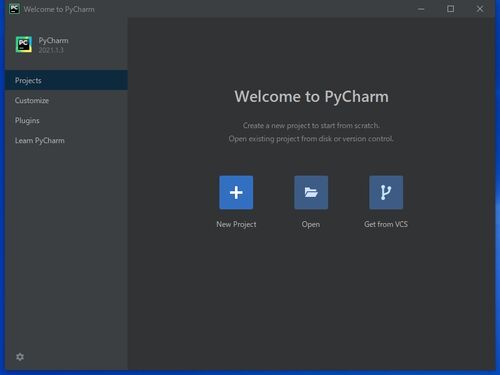Maximize the Welcome to PyCharm window

pos(450,9)
